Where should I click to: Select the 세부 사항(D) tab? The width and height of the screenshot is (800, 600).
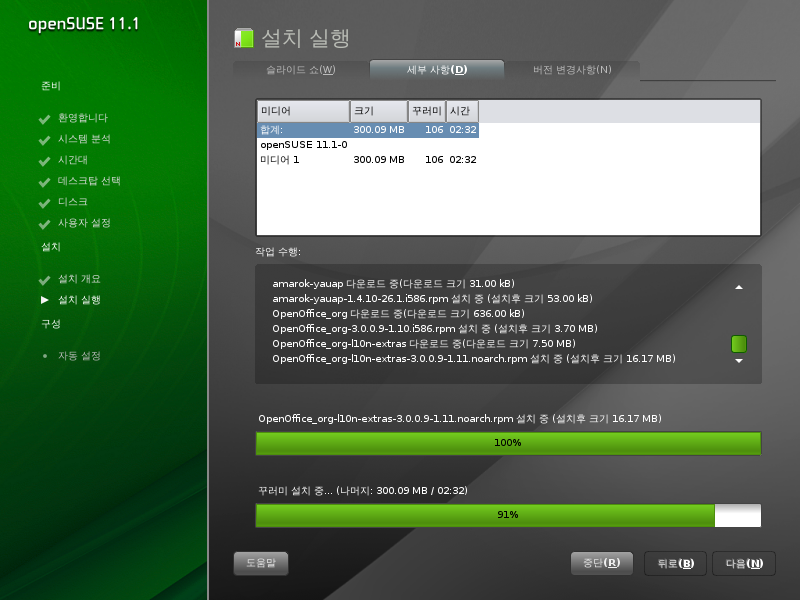437,70
